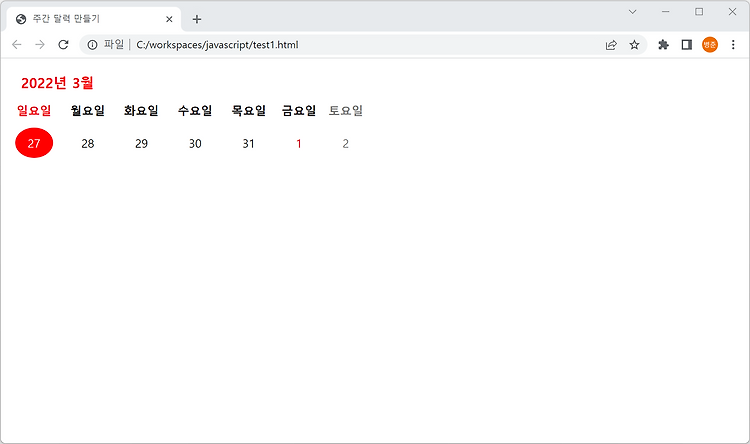Click the 화요일 column header
The image size is (750, 444).
point(141,111)
